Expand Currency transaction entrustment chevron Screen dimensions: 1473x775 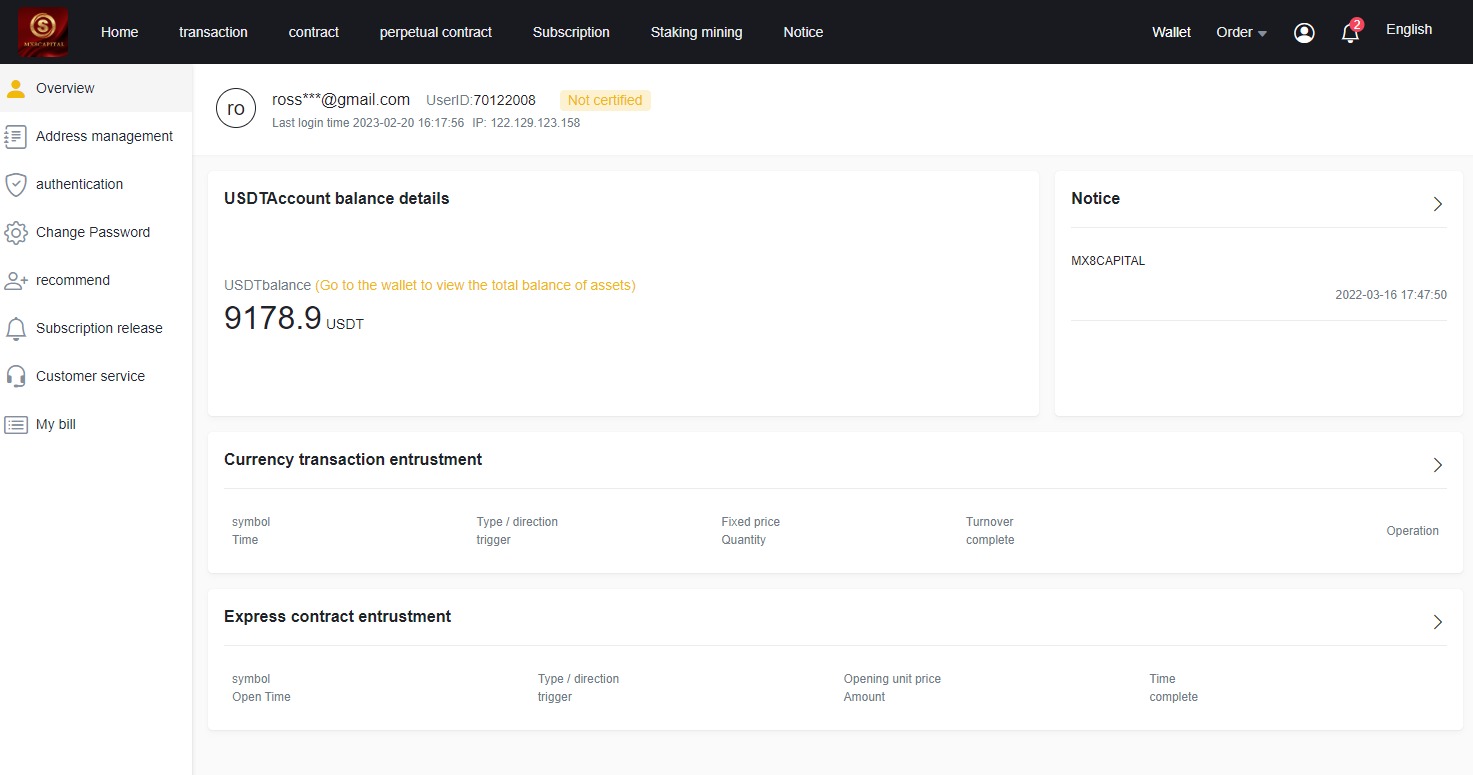pos(1438,465)
